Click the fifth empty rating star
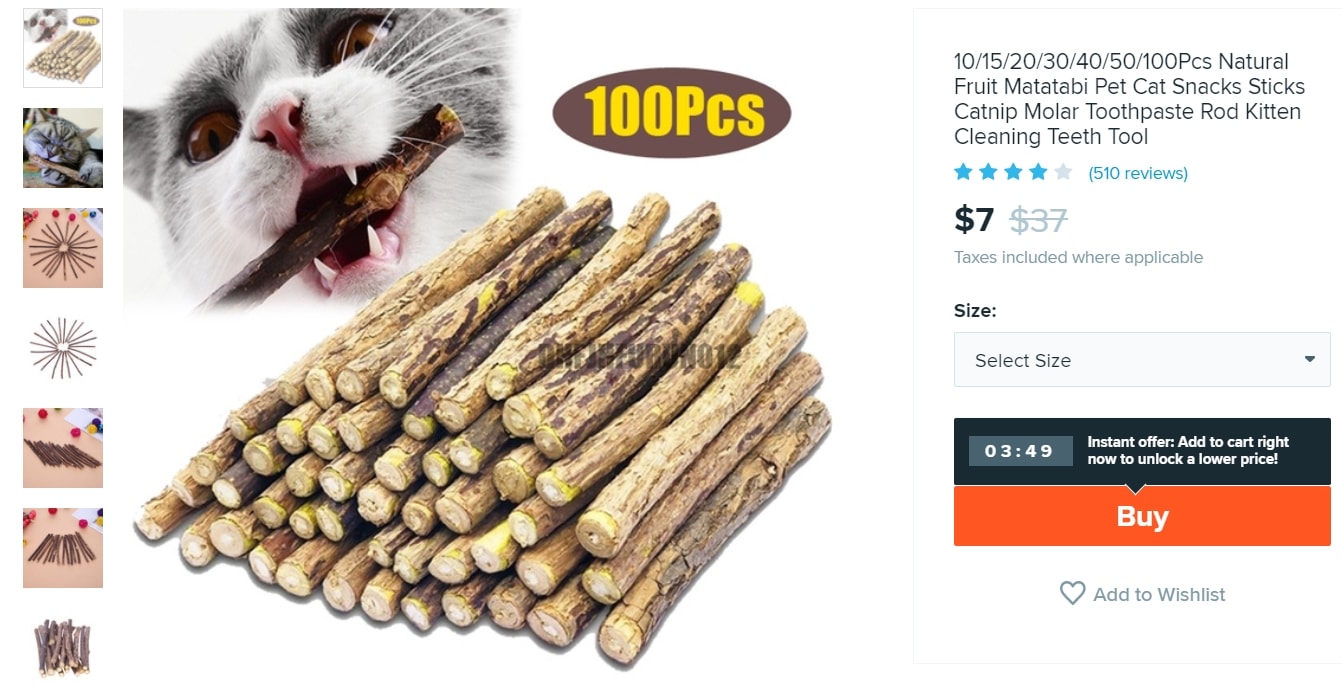1342x685 pixels. [x=1063, y=172]
